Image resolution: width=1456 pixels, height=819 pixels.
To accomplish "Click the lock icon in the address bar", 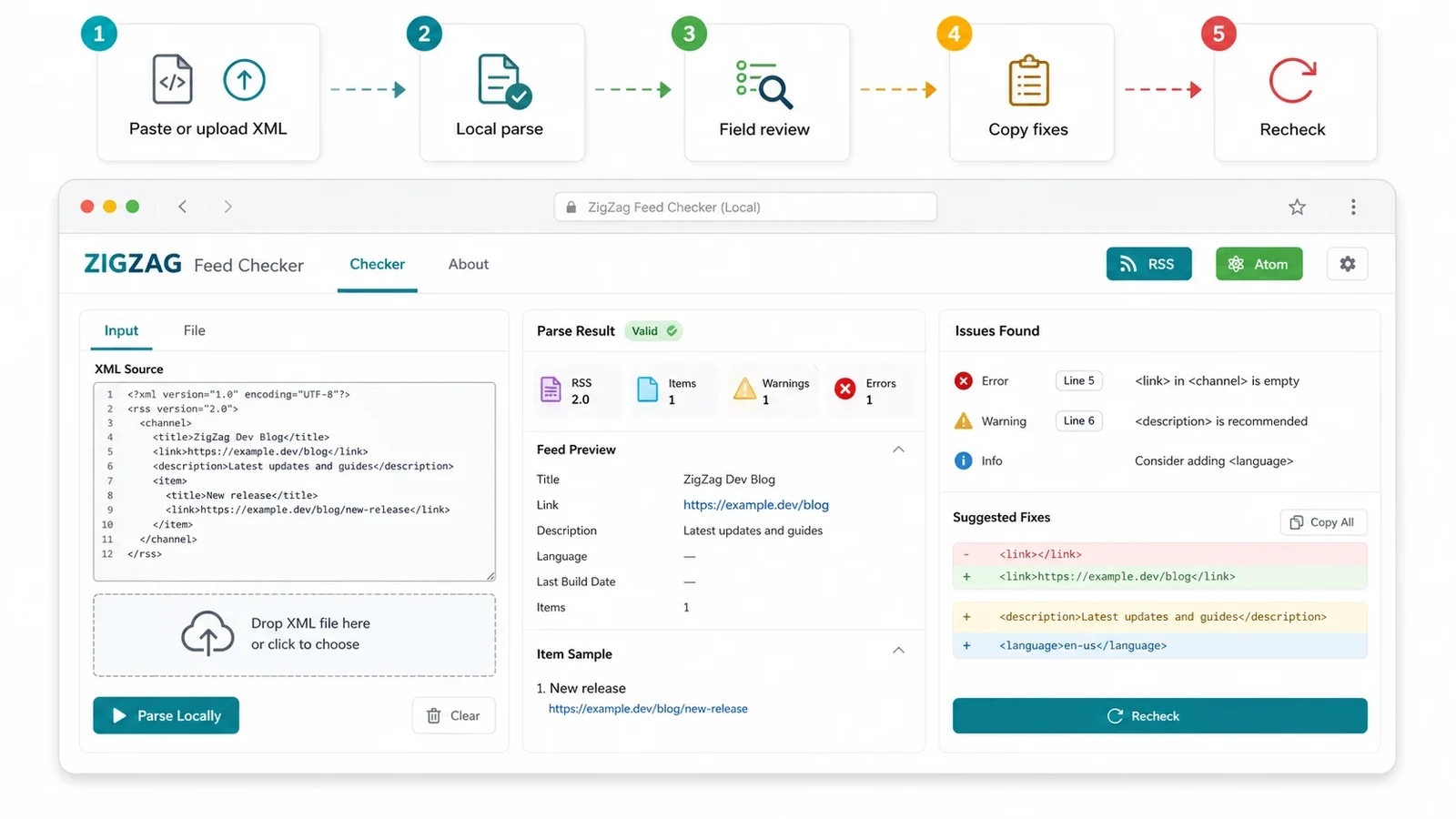I will pyautogui.click(x=571, y=207).
